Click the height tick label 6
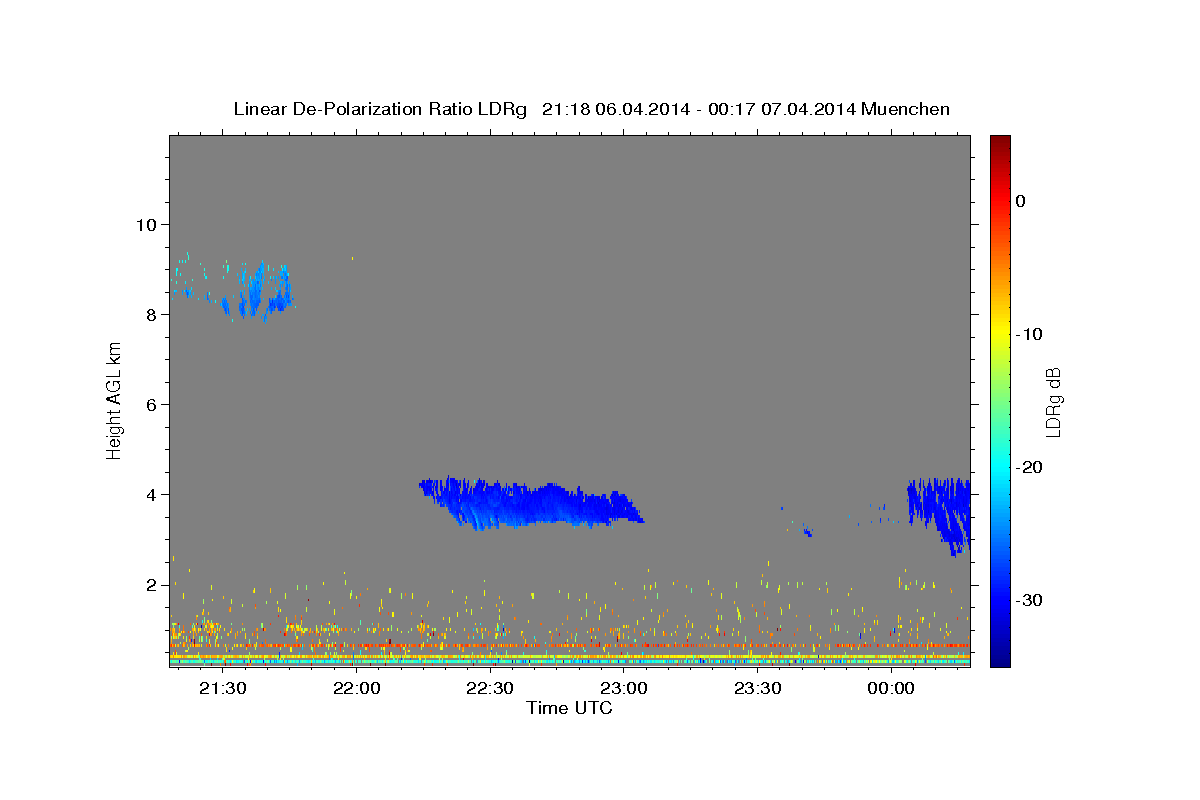 tap(151, 404)
